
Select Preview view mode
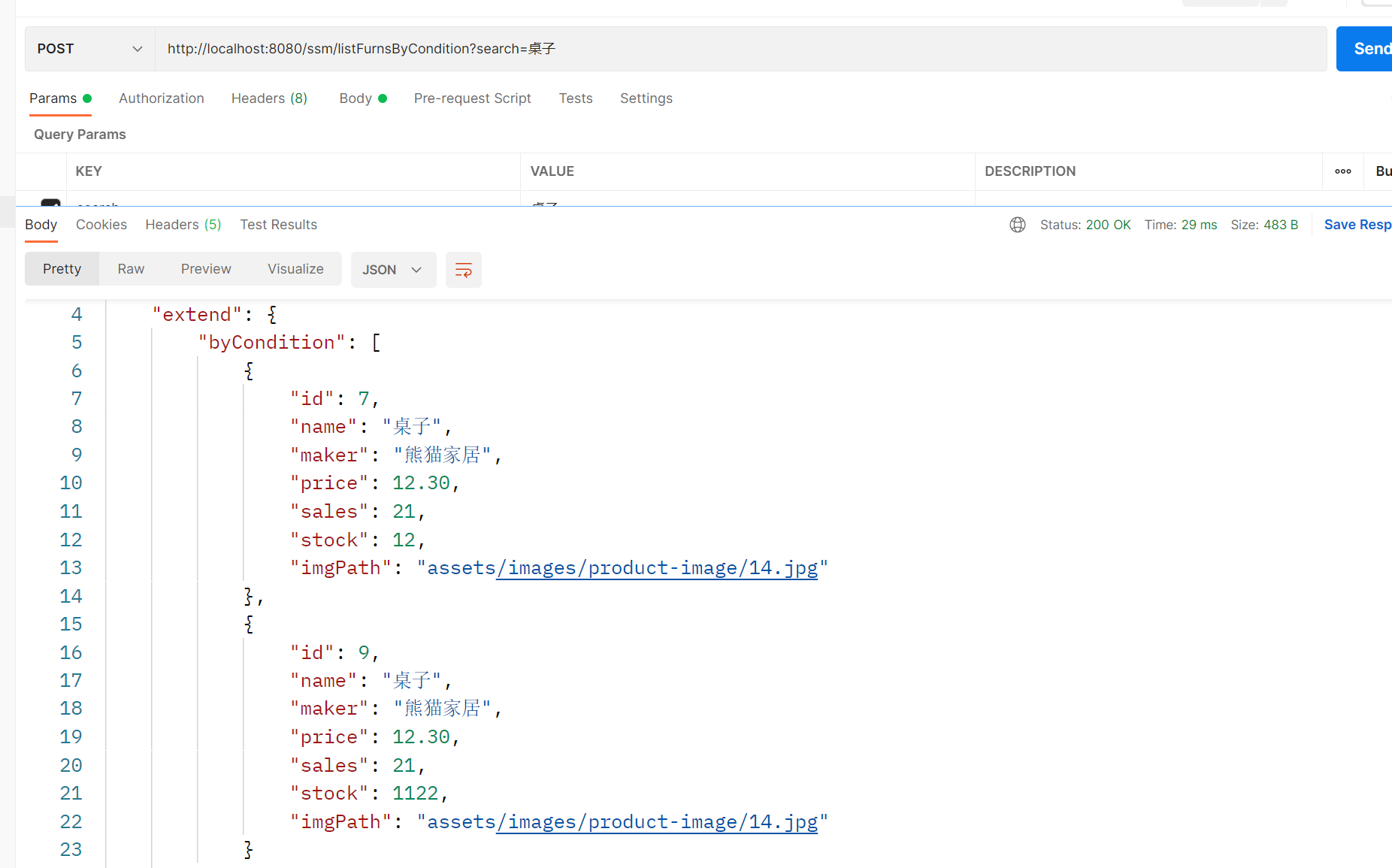click(x=206, y=269)
